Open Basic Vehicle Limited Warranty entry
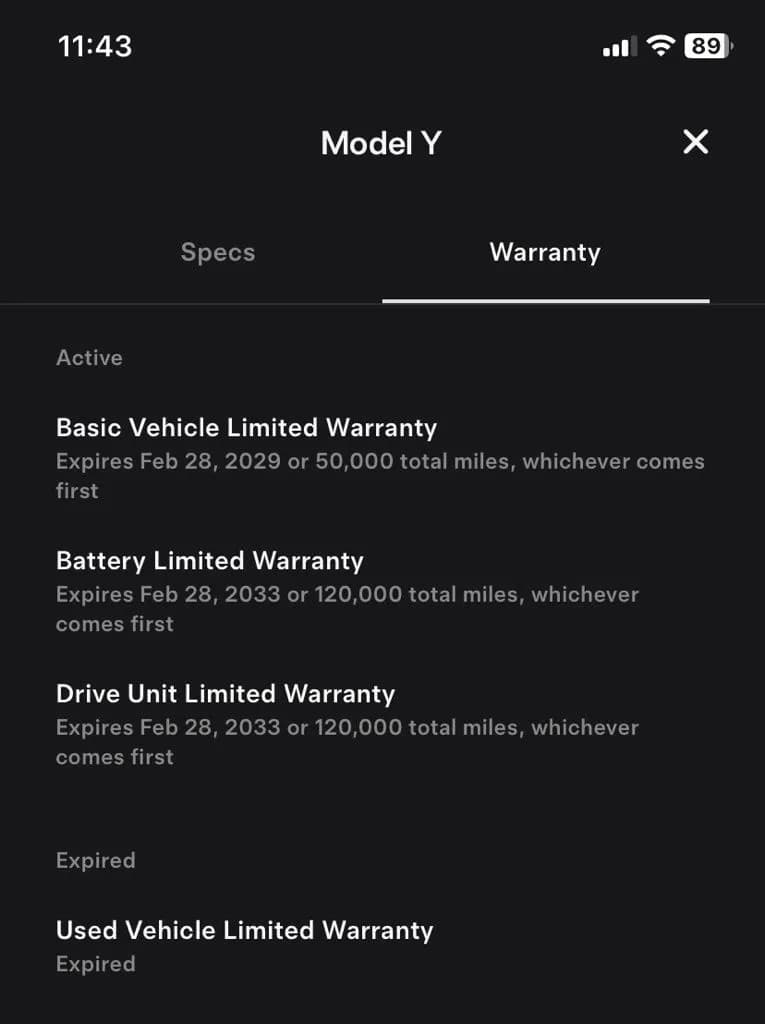Screen dimensions: 765x1024 380,458
